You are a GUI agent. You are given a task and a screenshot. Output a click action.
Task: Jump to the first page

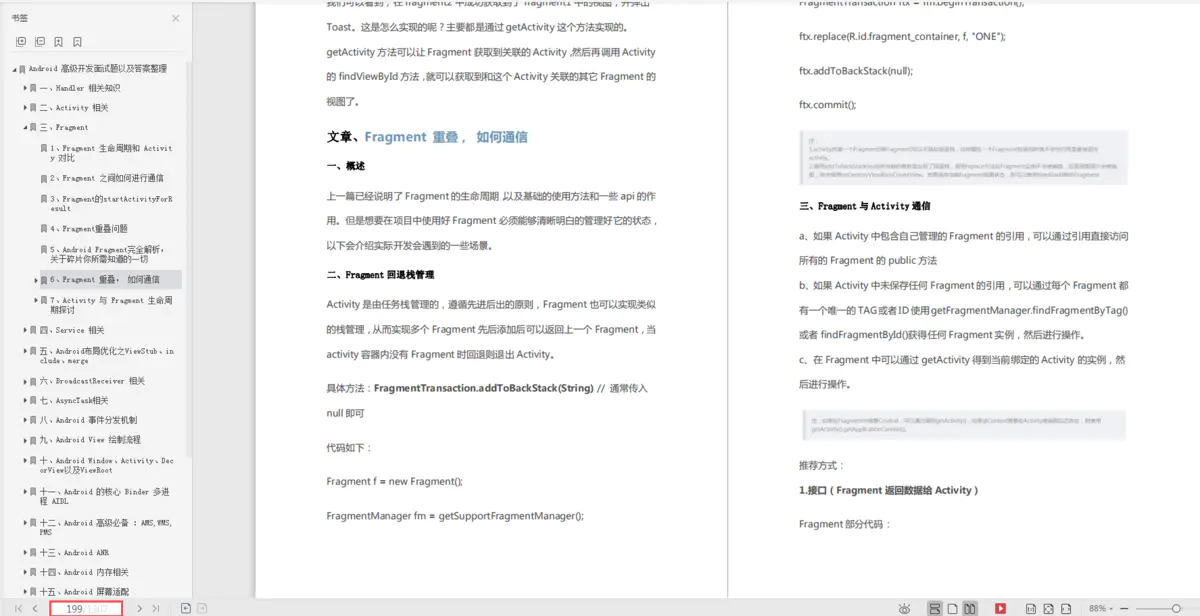click(x=18, y=608)
